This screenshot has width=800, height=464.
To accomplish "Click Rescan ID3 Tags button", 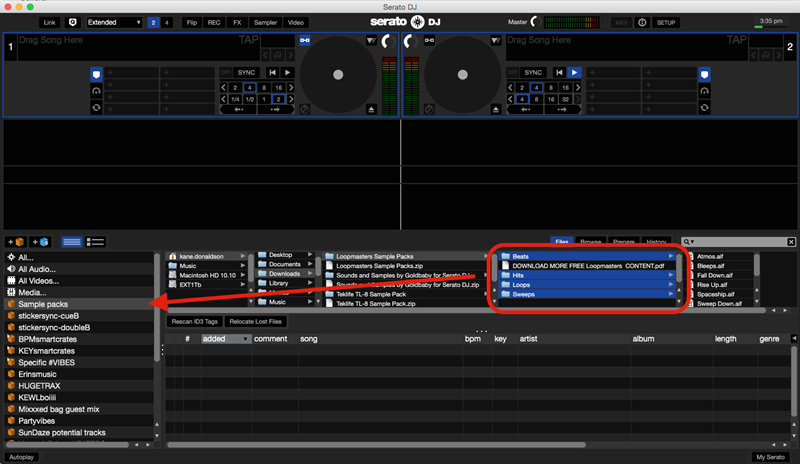I will pos(194,322).
